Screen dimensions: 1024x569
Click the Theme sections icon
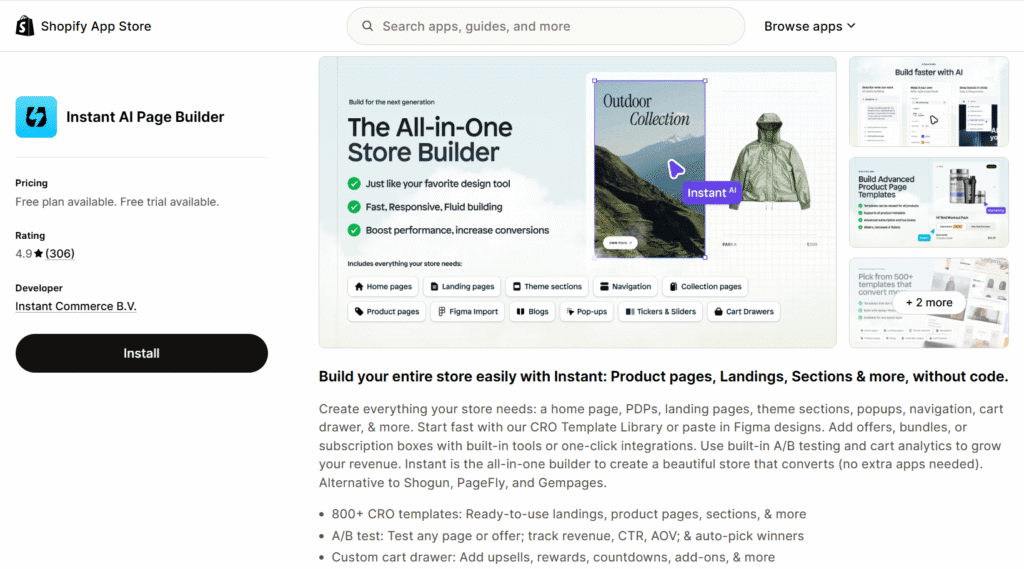tap(517, 286)
